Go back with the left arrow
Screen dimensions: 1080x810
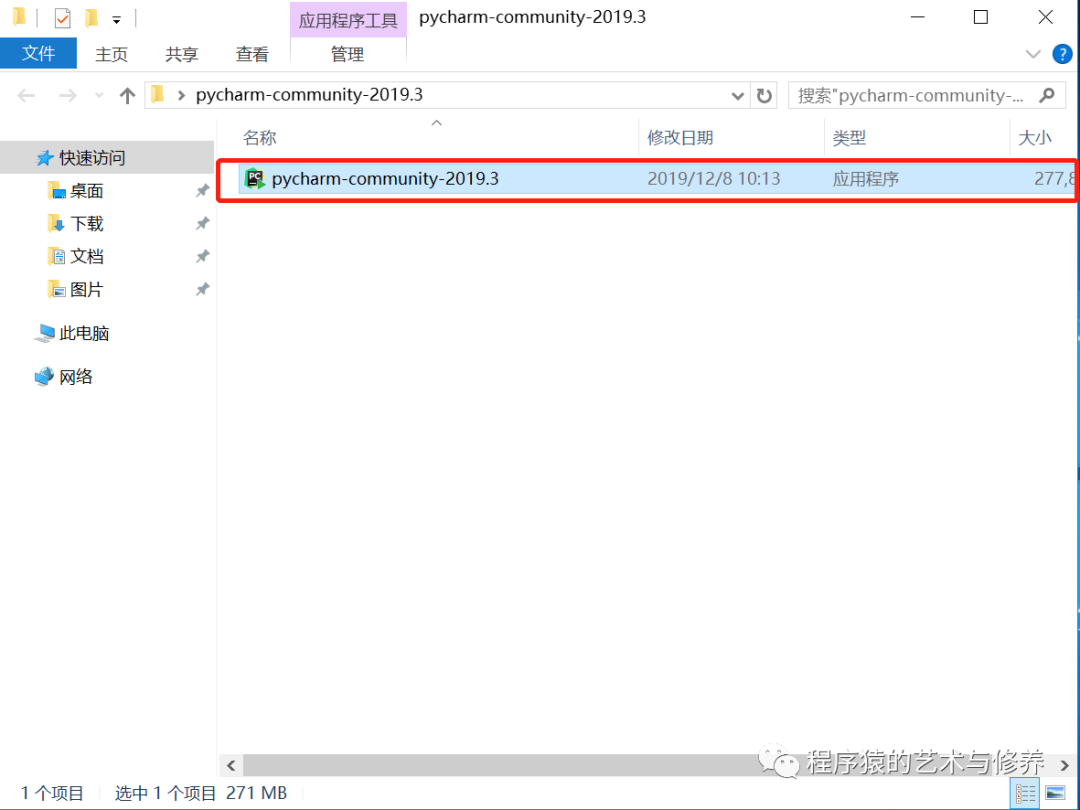pyautogui.click(x=26, y=95)
